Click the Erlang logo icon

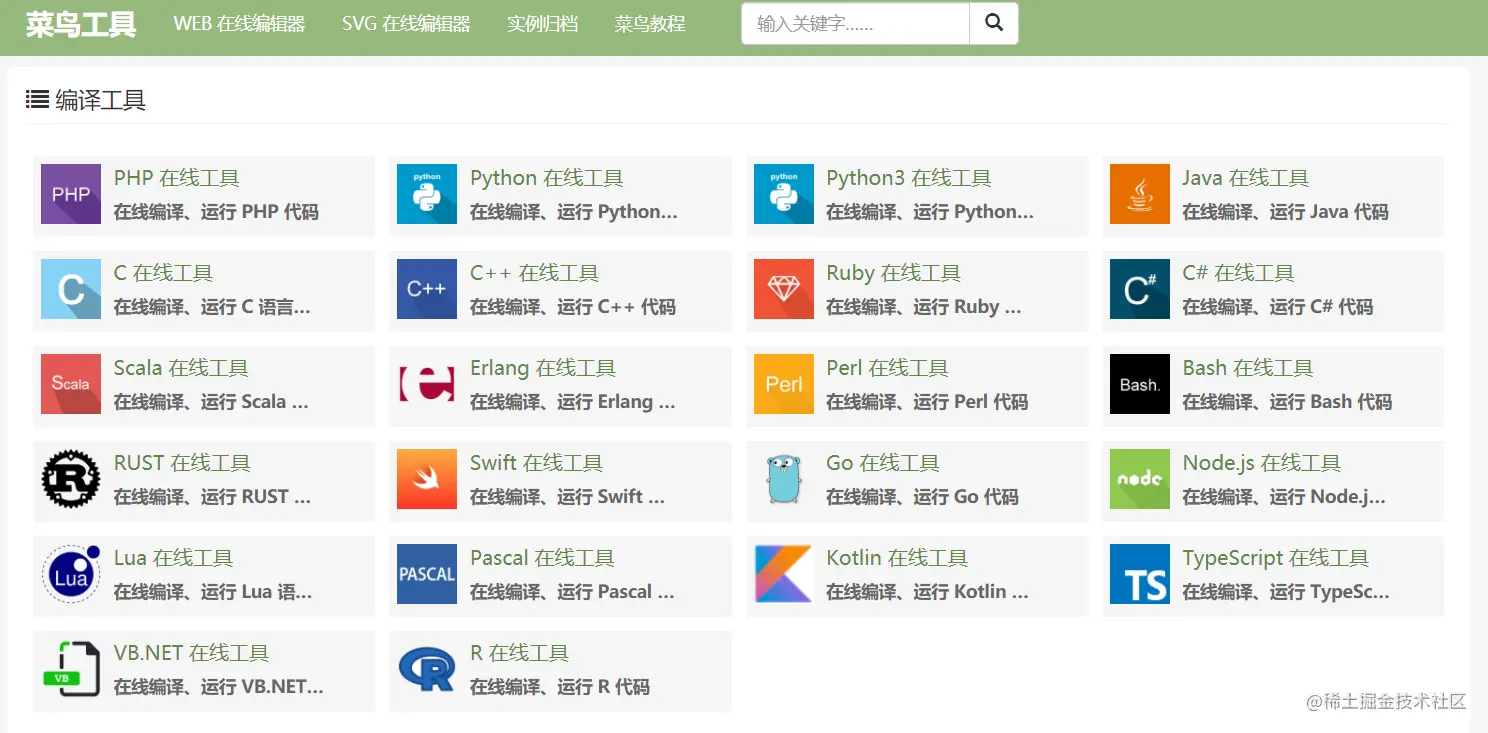[427, 384]
